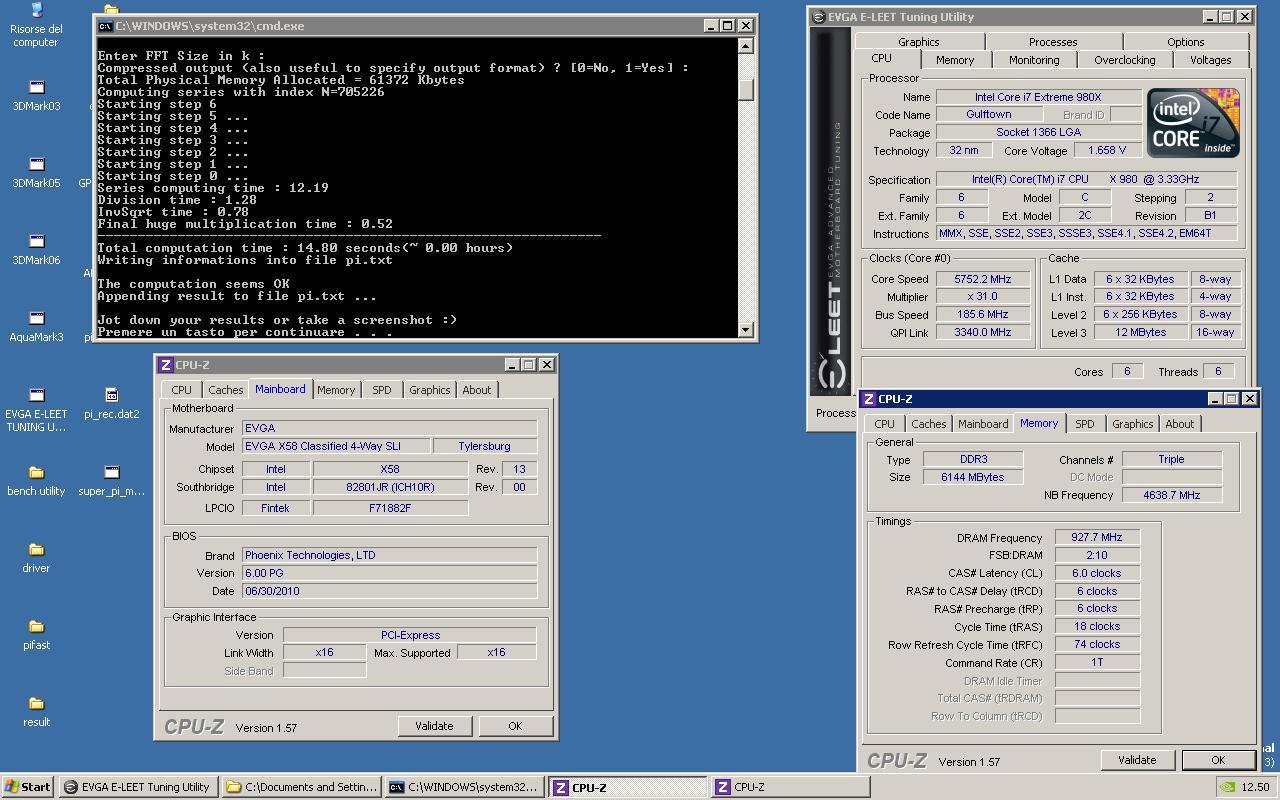
Task: Click 'Total computation time : 14.80 seconds' line
Action: (x=305, y=248)
